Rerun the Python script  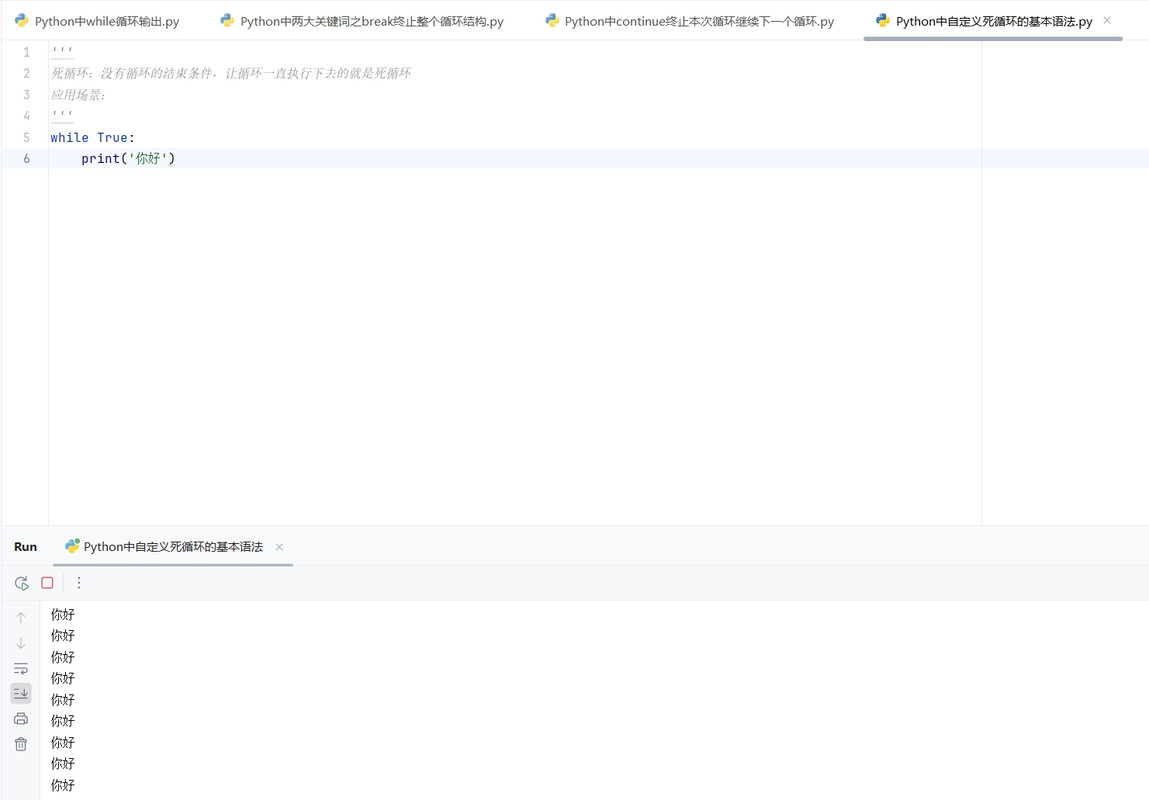(x=21, y=583)
